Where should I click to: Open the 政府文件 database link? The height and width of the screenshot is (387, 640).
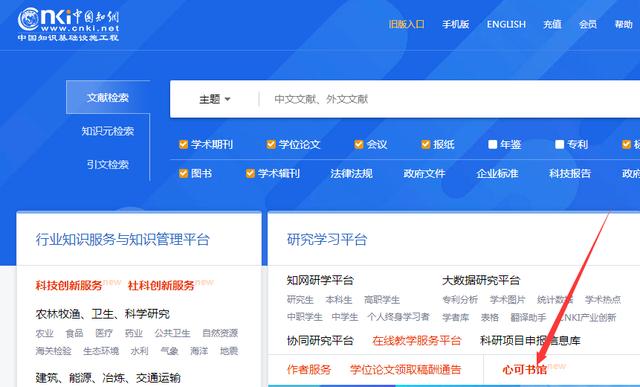click(x=424, y=173)
